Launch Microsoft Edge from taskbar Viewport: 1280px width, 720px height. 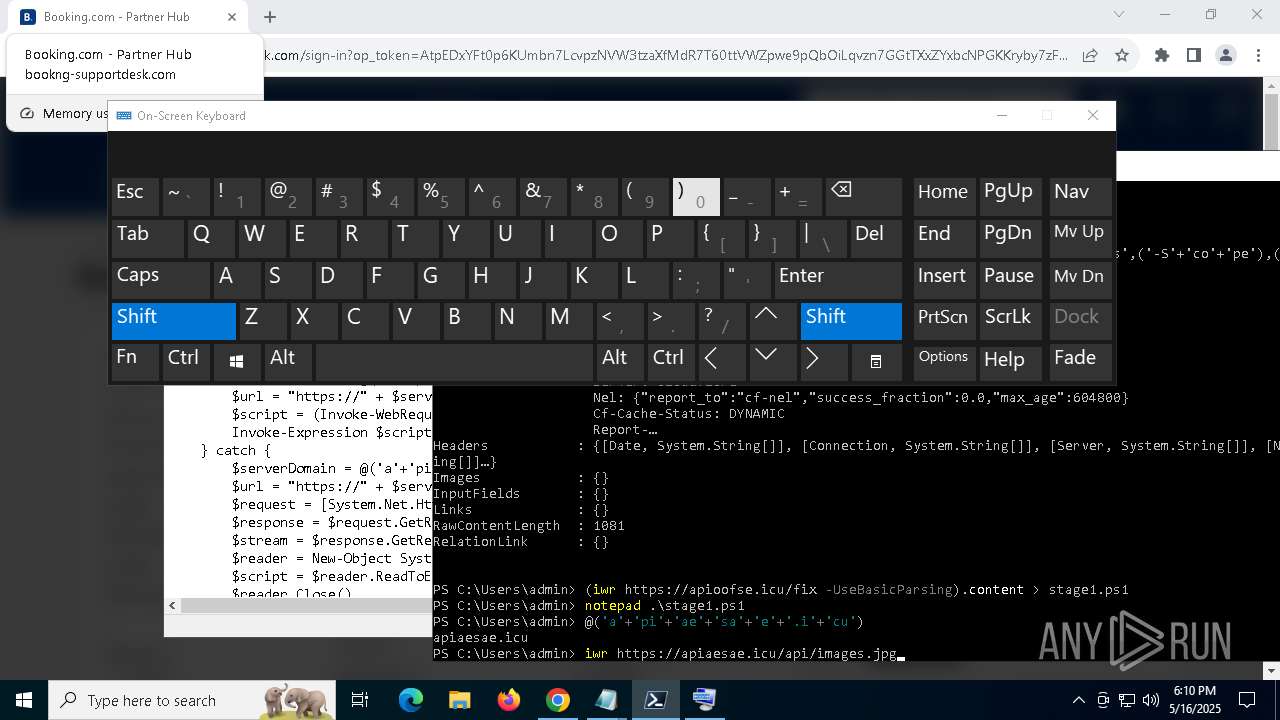pos(411,700)
